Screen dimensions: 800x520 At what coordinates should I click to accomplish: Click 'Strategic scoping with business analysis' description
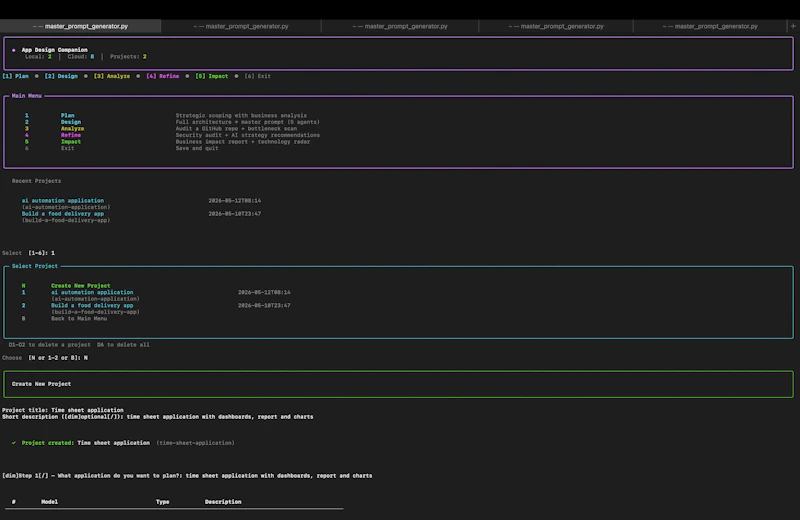(x=241, y=115)
